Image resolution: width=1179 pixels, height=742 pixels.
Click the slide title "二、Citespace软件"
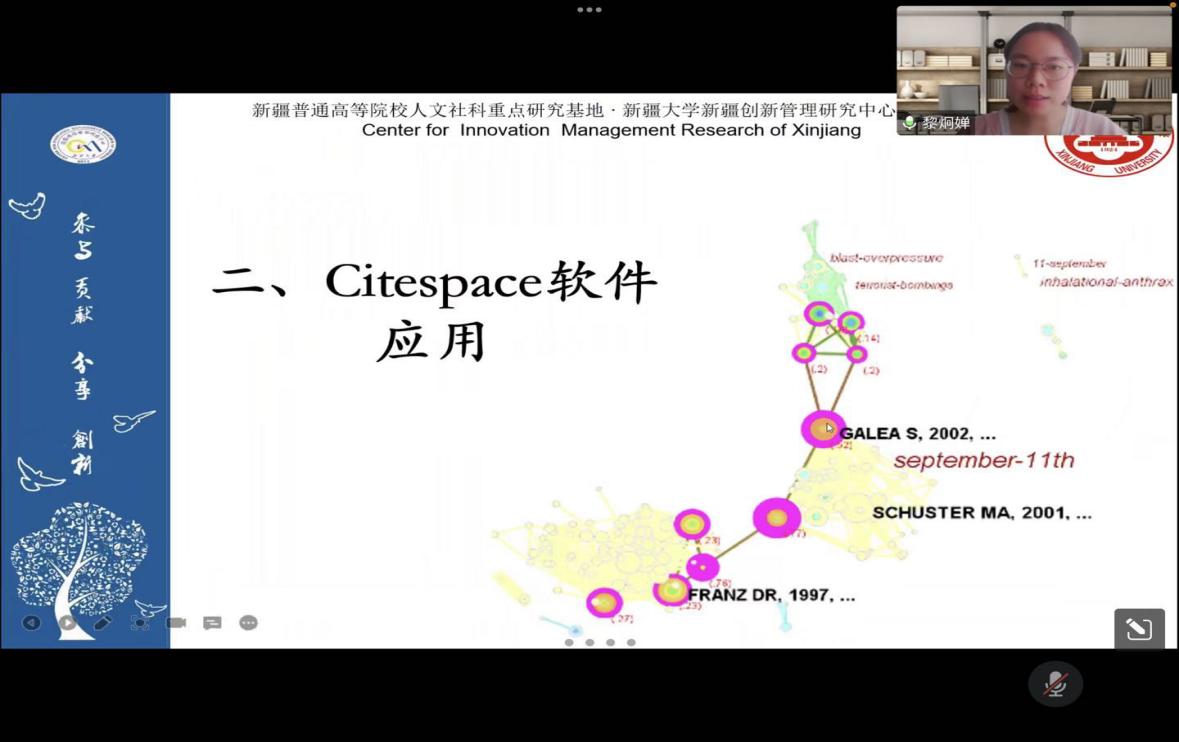point(435,282)
